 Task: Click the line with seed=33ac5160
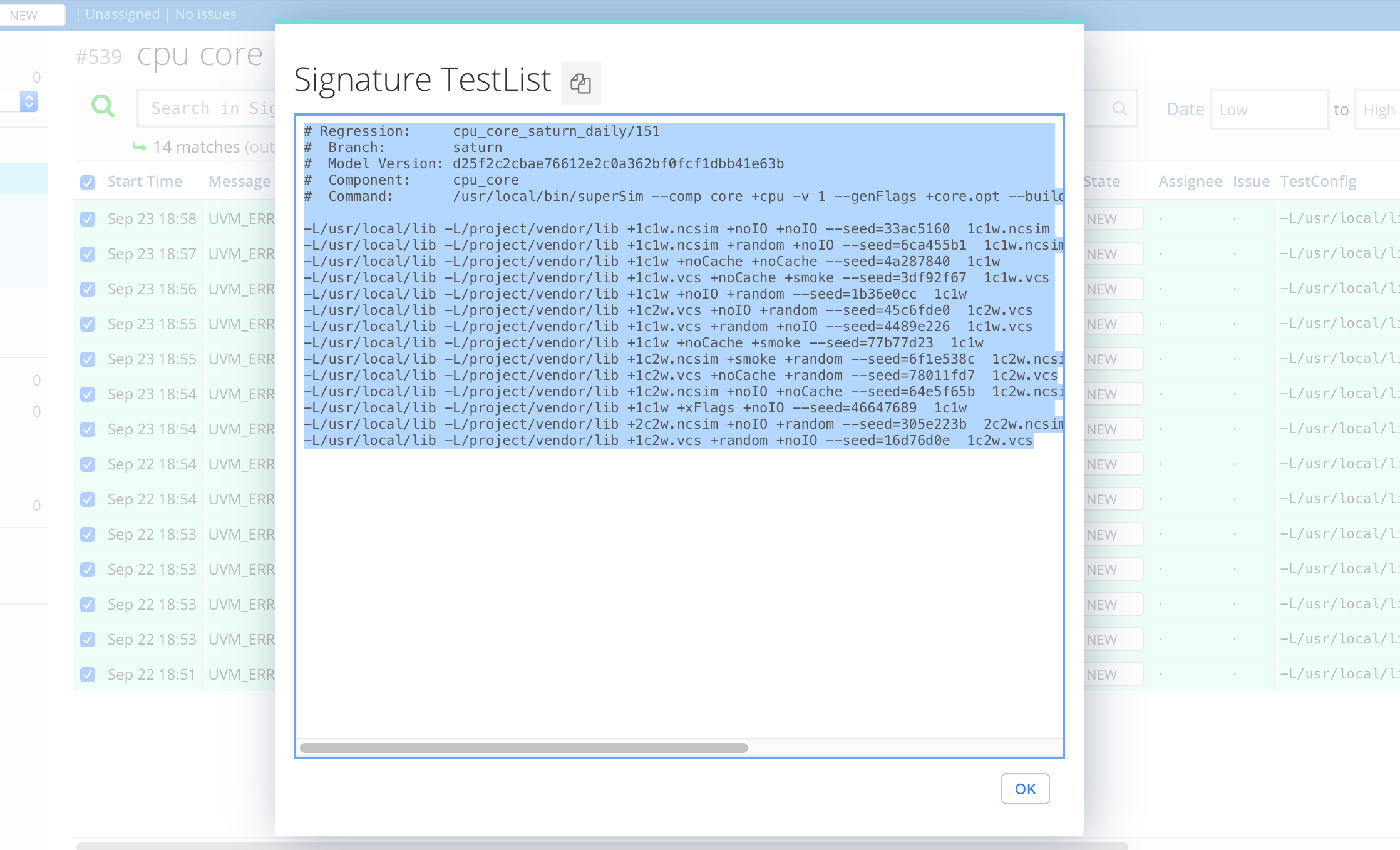[676, 229]
